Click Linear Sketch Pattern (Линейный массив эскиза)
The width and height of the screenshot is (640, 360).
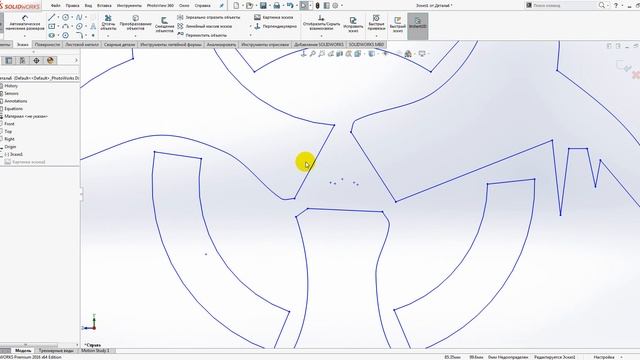point(204,26)
